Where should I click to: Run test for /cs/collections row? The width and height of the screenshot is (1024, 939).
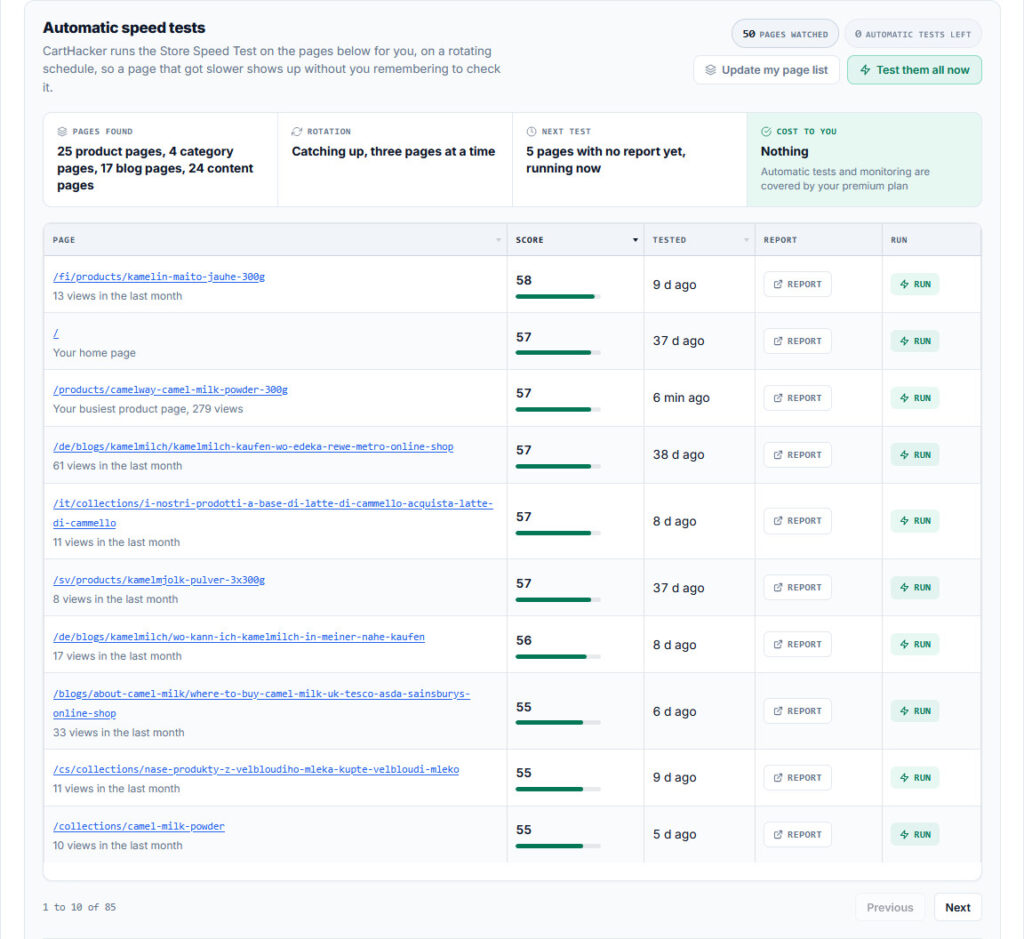click(915, 777)
